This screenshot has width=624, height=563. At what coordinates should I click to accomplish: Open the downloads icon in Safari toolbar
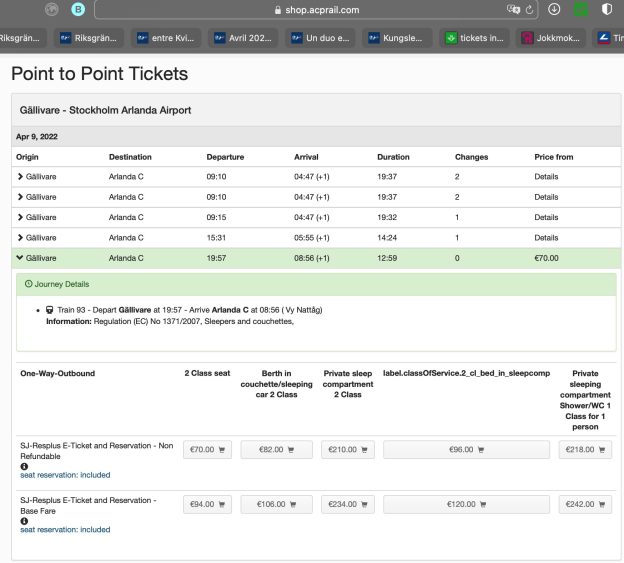tap(554, 9)
